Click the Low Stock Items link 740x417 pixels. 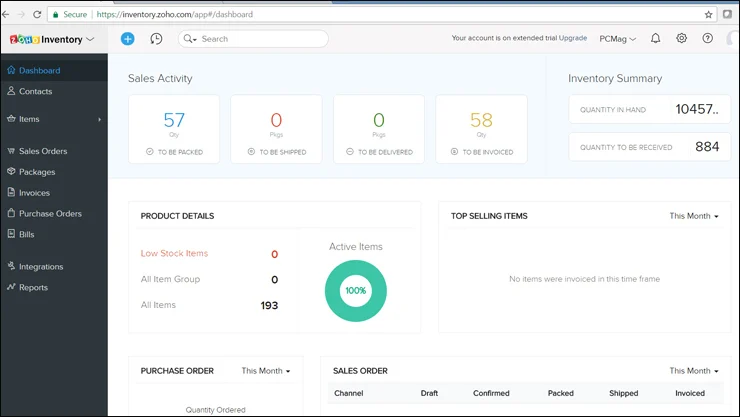click(174, 253)
